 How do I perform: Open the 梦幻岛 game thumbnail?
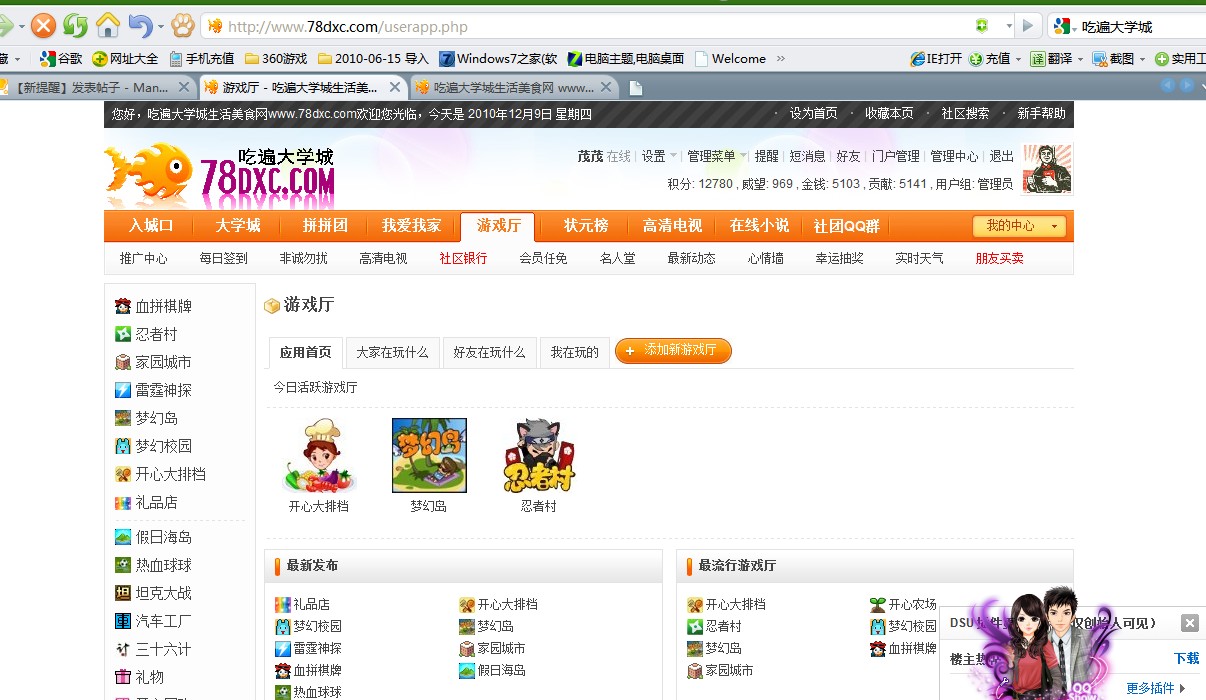coord(429,456)
